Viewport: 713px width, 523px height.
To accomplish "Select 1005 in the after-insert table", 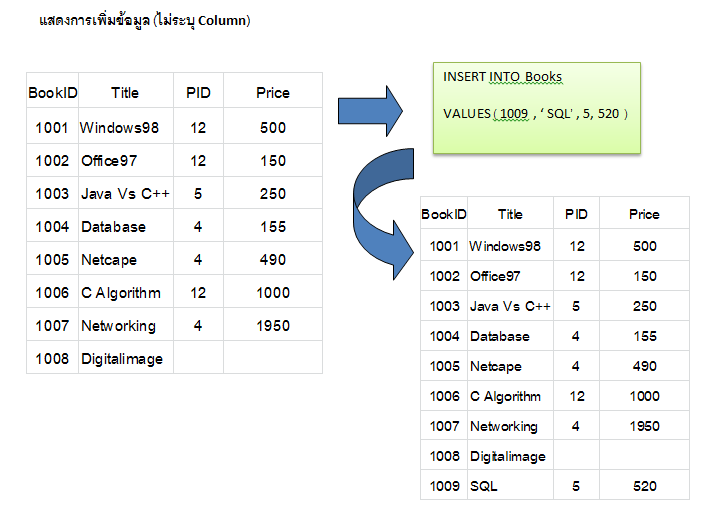I will (444, 366).
